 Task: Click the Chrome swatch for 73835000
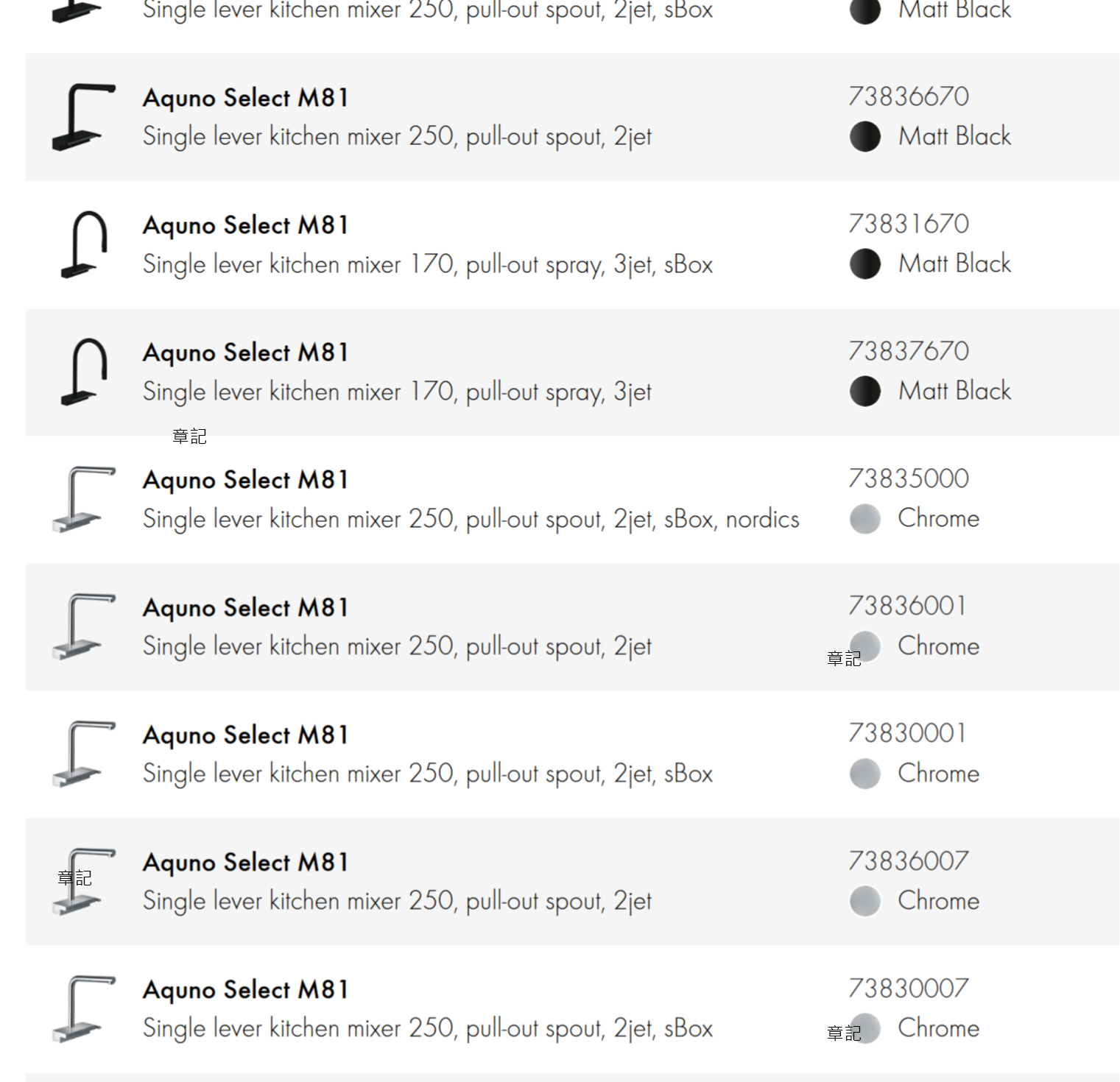tap(864, 518)
